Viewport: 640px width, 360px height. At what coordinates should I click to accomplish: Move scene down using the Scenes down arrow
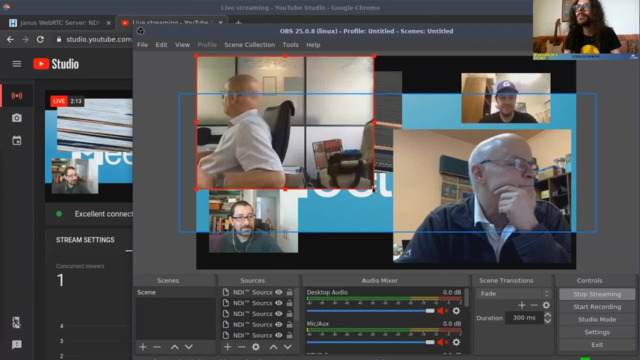pos(189,347)
